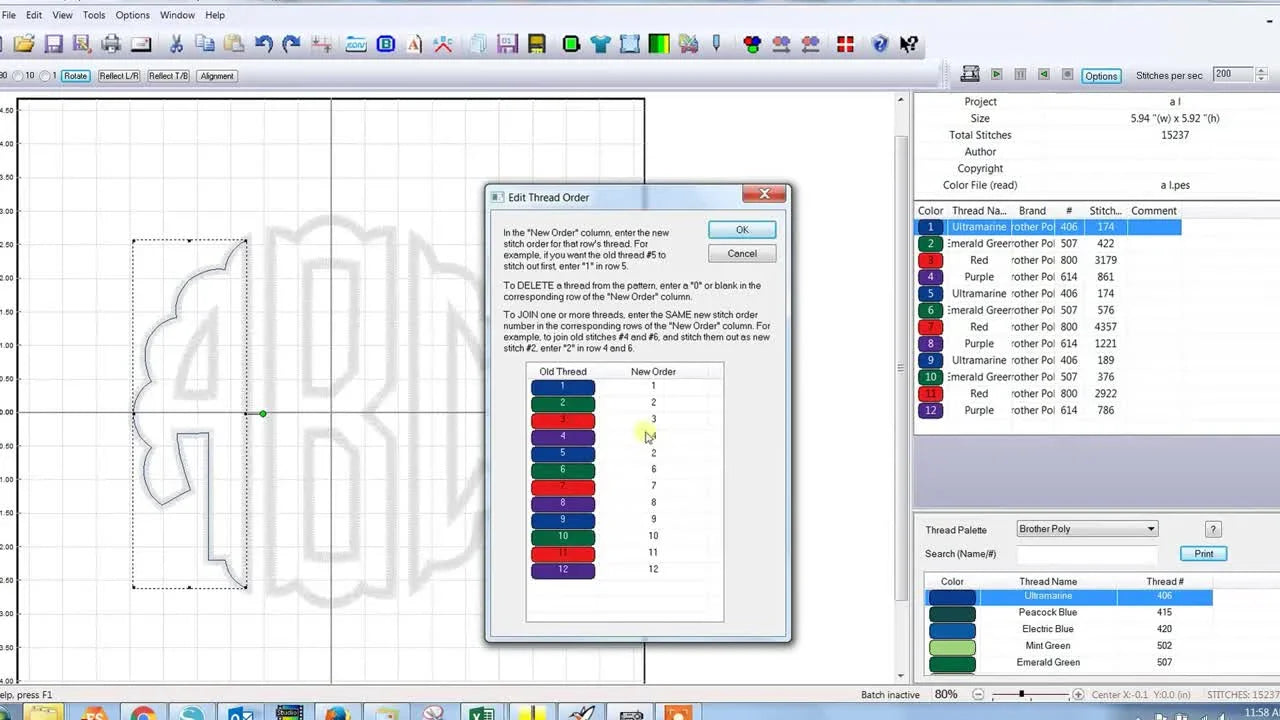The height and width of the screenshot is (720, 1280).
Task: Start stitch simulation with the play button
Action: (x=996, y=75)
